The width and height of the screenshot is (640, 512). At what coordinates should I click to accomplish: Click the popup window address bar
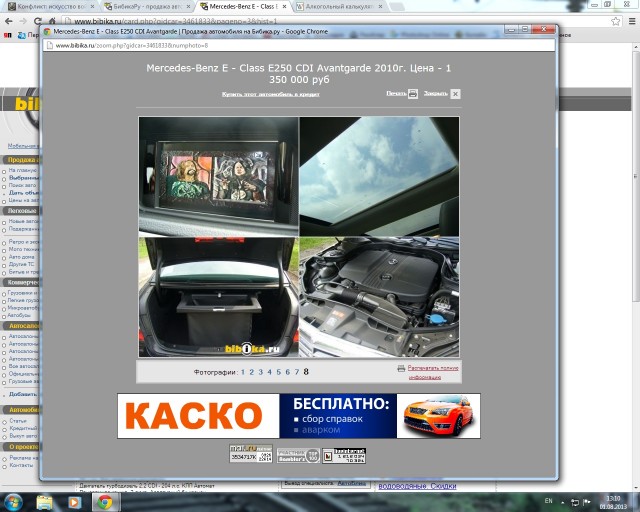coord(299,45)
